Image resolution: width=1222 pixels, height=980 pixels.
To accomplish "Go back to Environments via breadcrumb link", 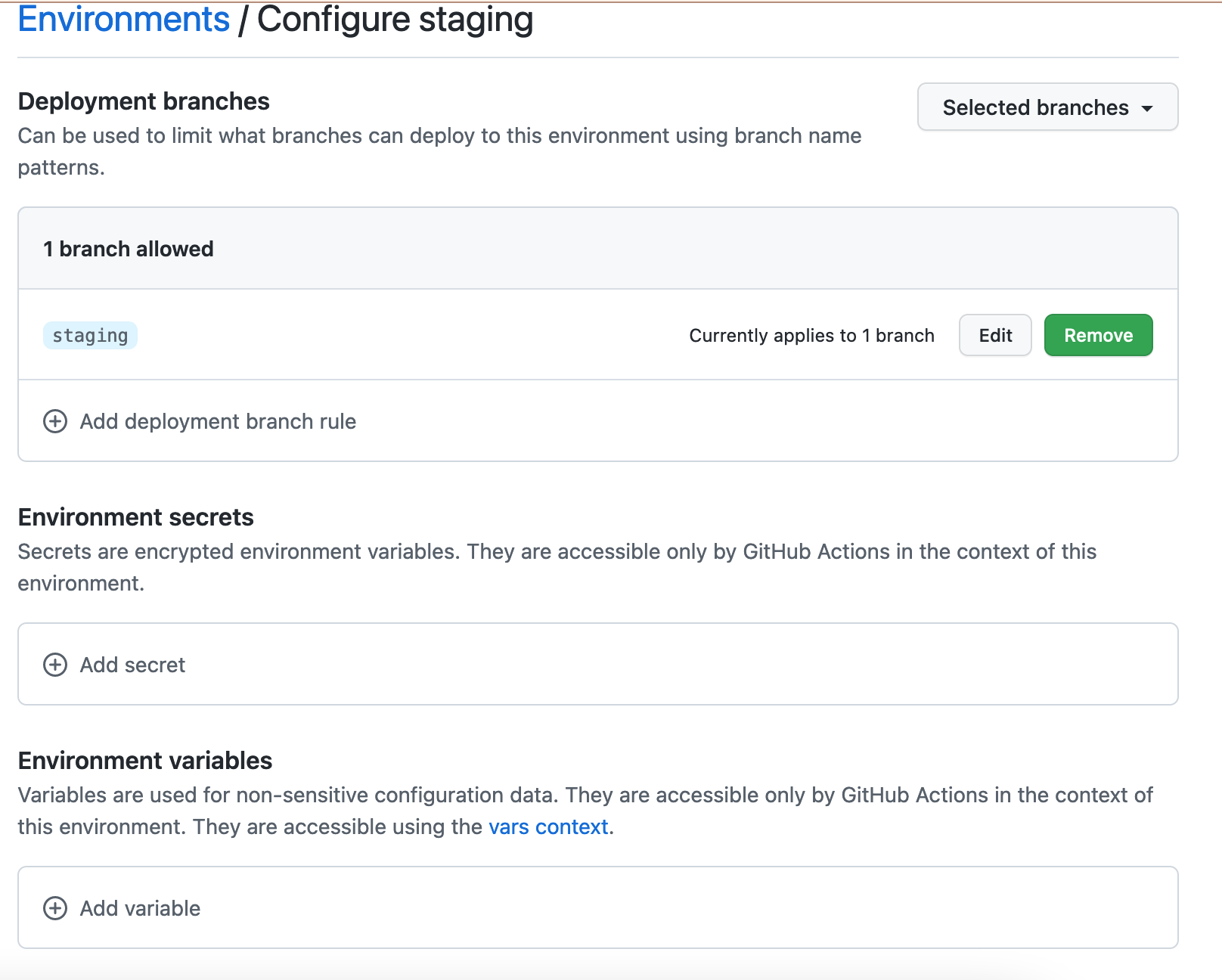I will click(x=123, y=20).
